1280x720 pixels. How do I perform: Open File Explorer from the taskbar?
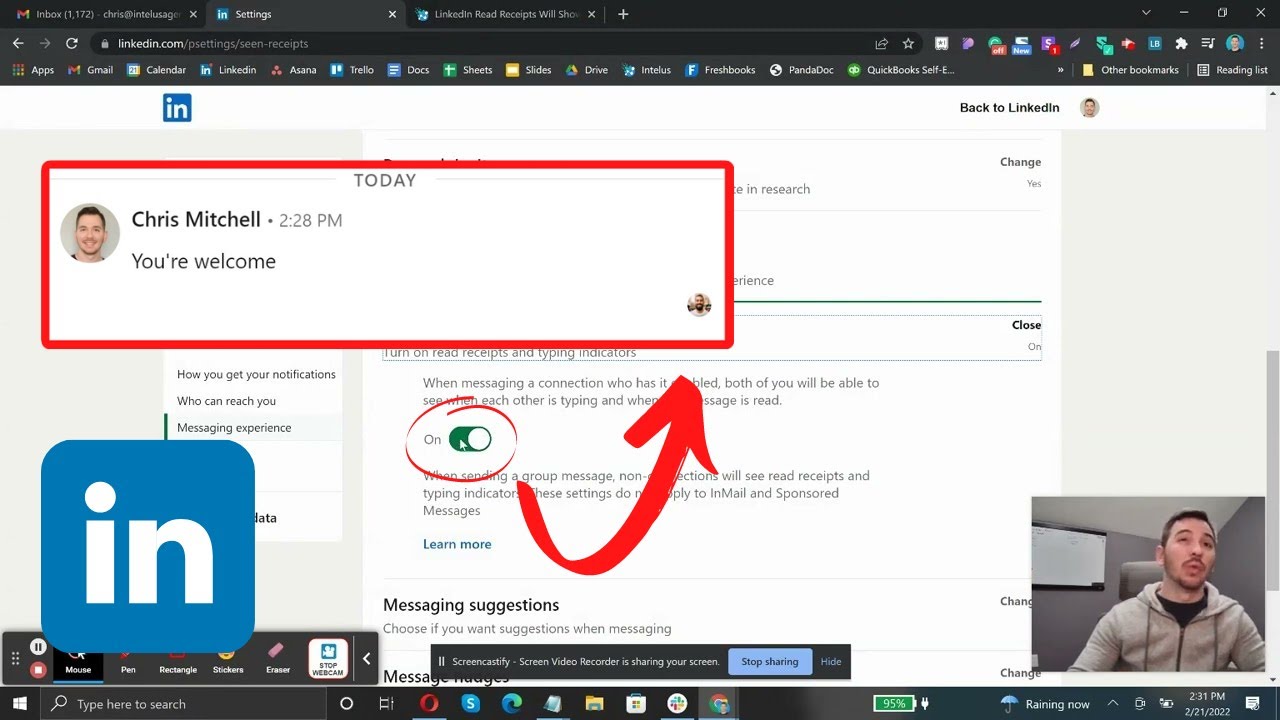click(594, 704)
